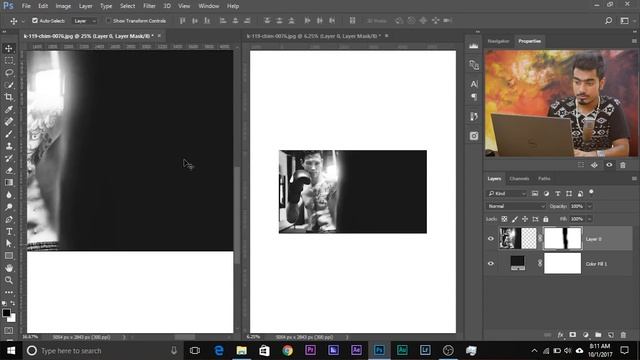Select the Eraser tool
This screenshot has width=640, height=360.
click(x=9, y=171)
